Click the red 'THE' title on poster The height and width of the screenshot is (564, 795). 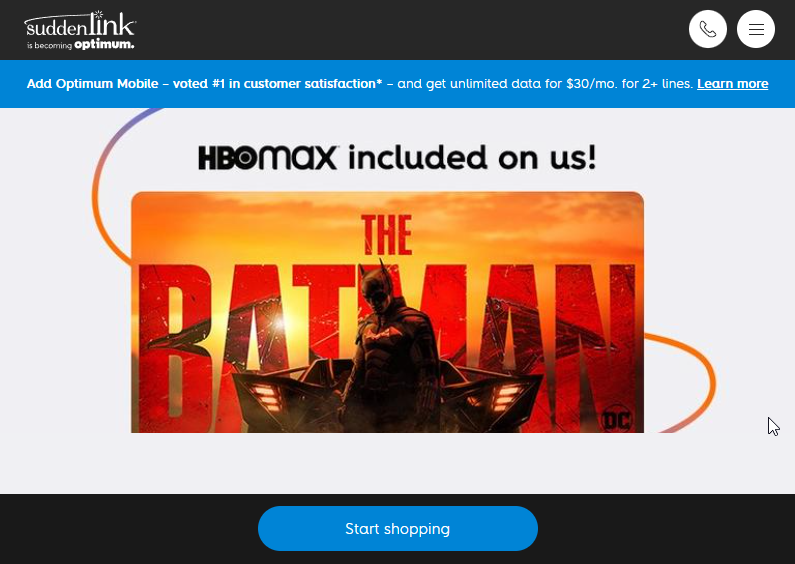pyautogui.click(x=387, y=235)
